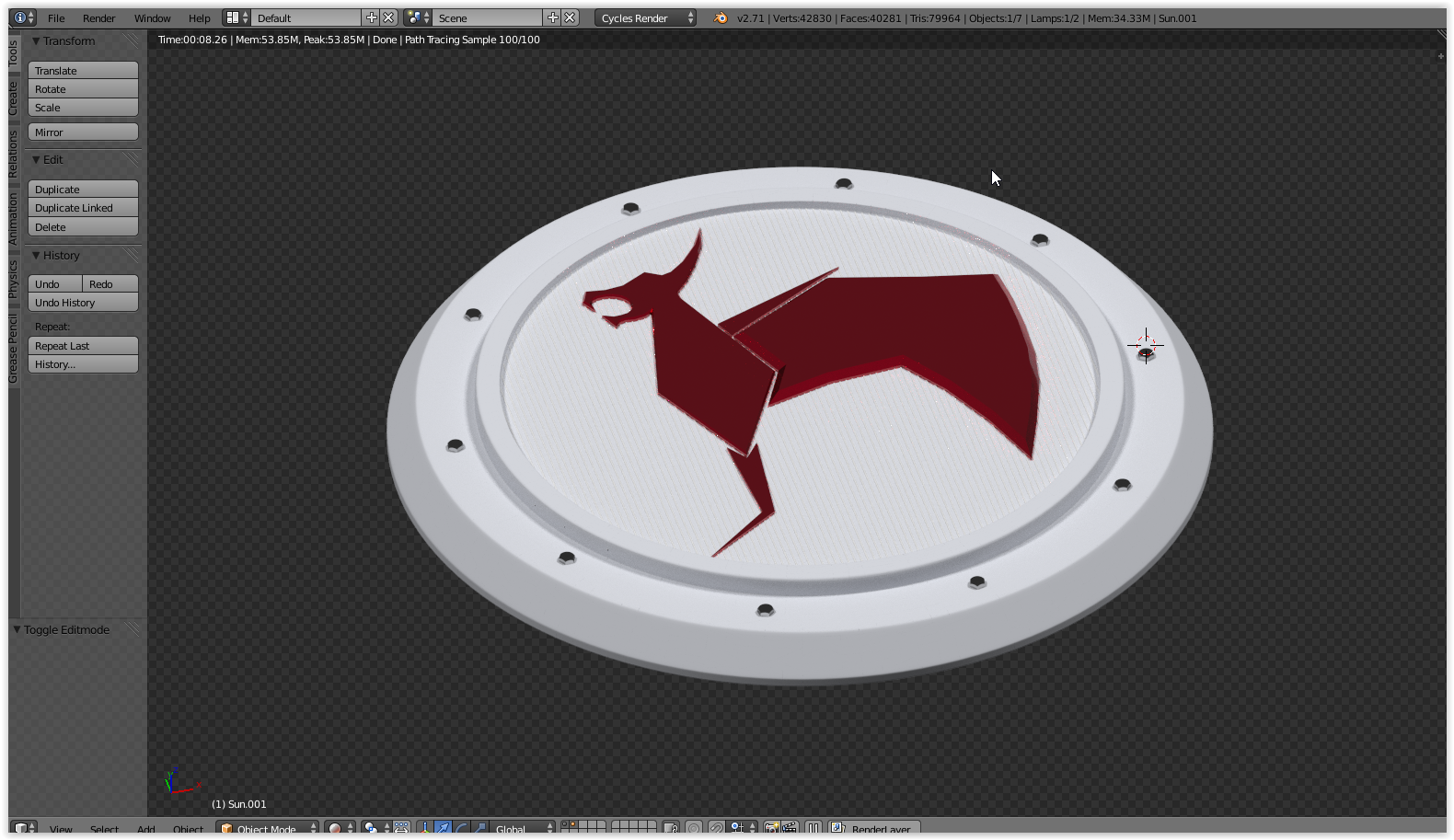
Task: Click the translate manipulator arrow icon
Action: coord(443,828)
